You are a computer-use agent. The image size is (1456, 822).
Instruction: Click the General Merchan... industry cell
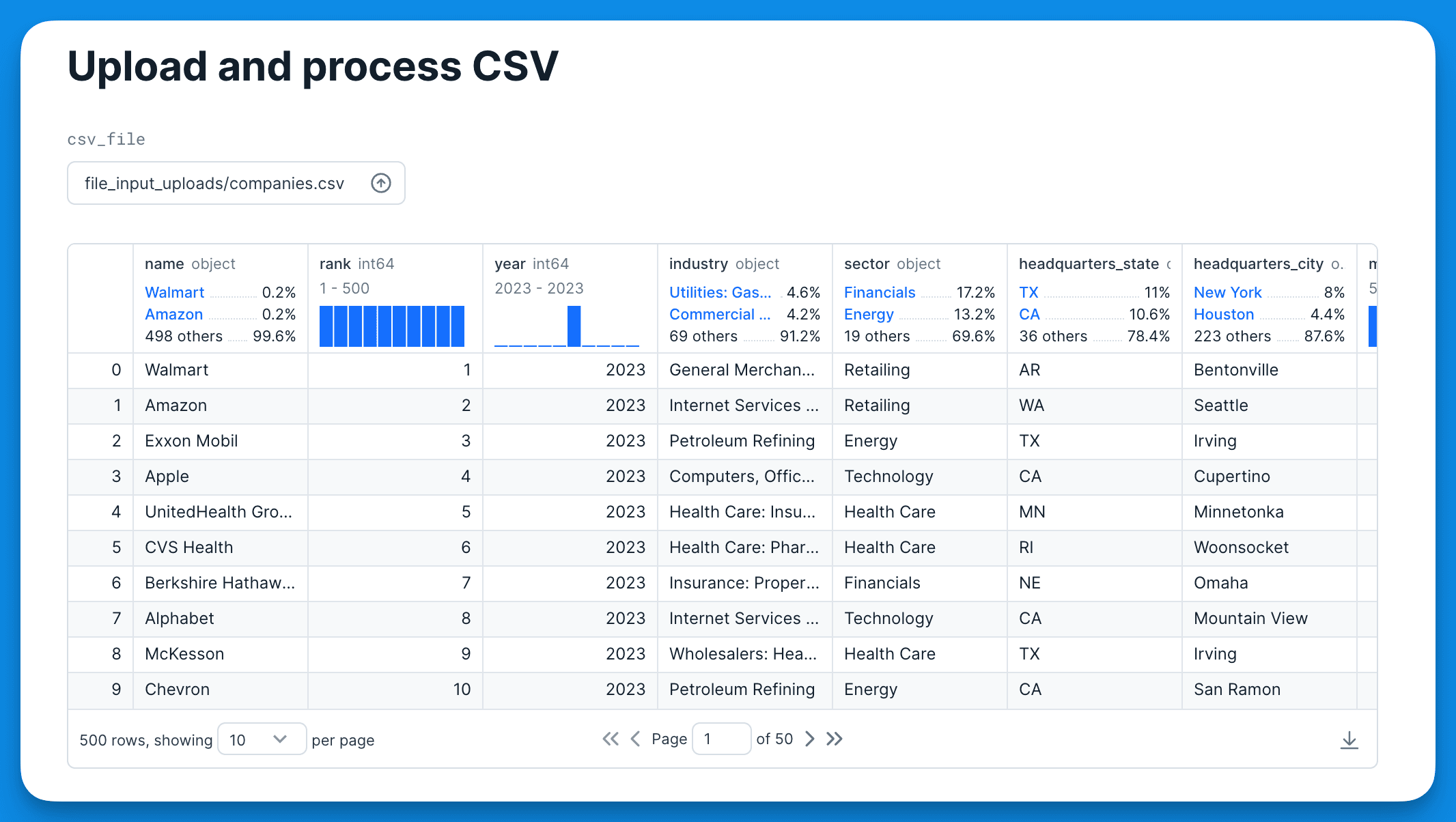pos(745,370)
